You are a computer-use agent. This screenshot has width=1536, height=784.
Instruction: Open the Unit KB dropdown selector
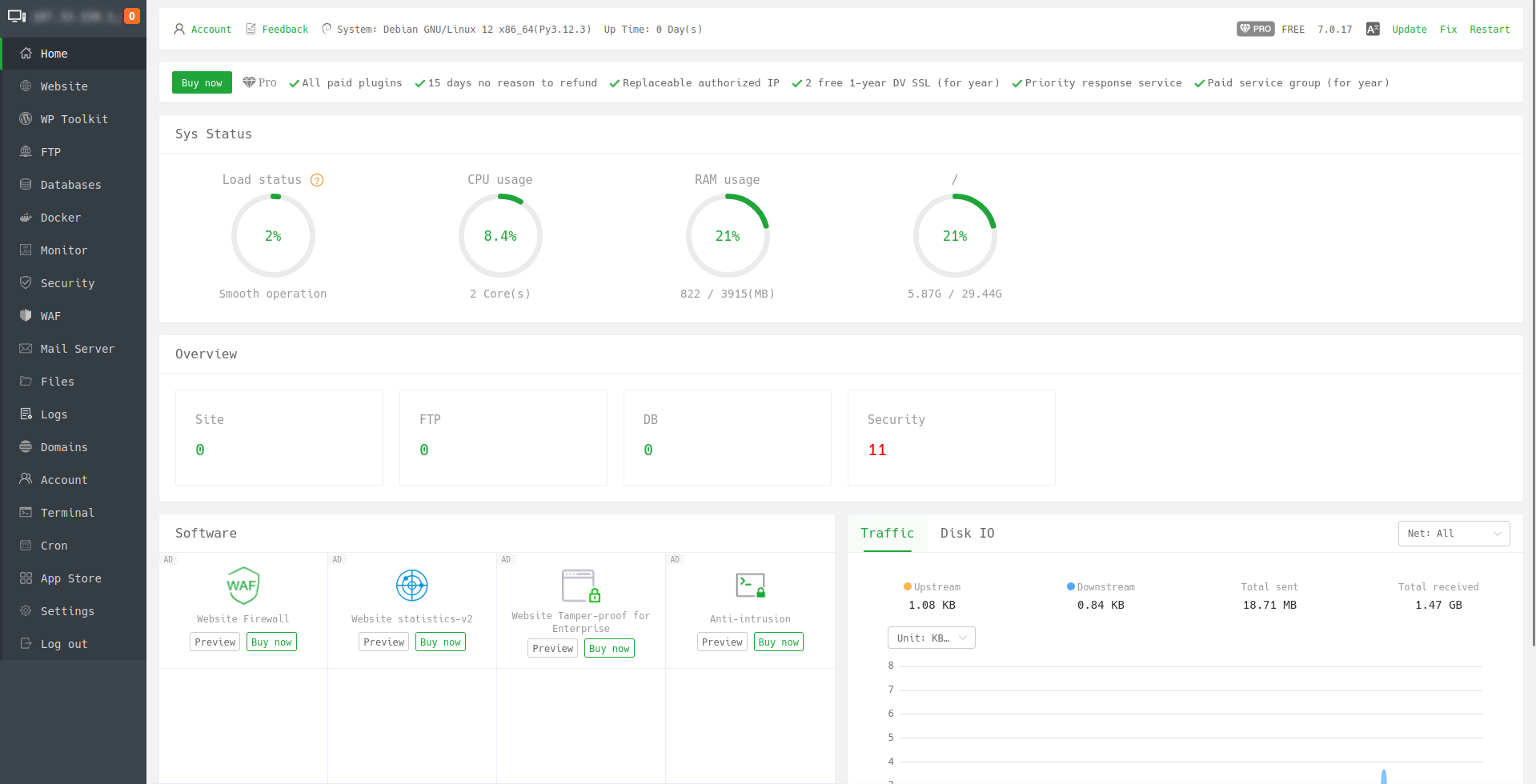tap(931, 638)
